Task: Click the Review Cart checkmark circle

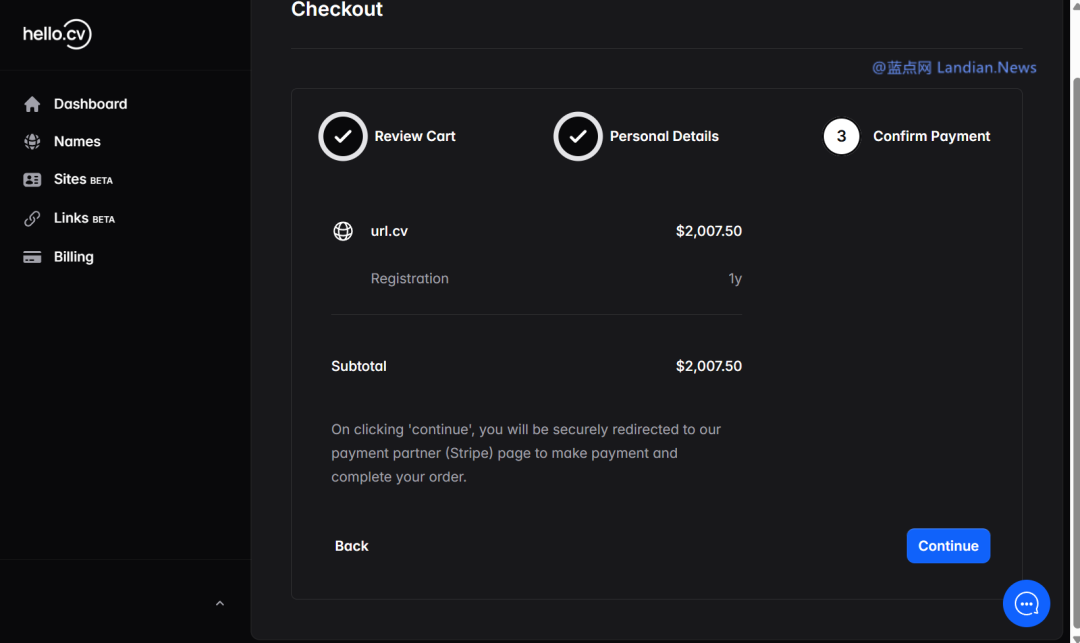Action: click(x=343, y=136)
